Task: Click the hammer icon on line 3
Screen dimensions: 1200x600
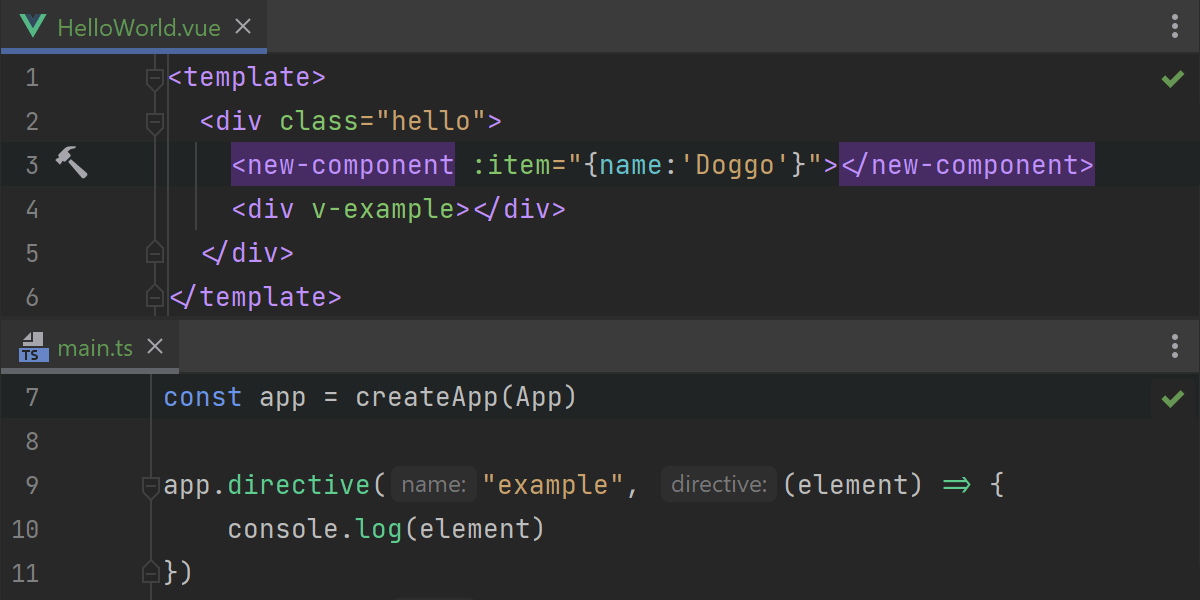Action: (71, 162)
